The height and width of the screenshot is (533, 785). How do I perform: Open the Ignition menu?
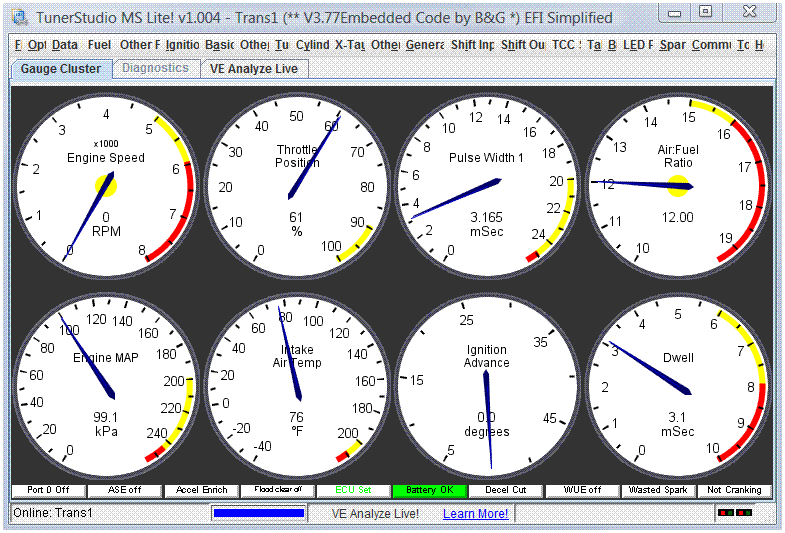(182, 45)
